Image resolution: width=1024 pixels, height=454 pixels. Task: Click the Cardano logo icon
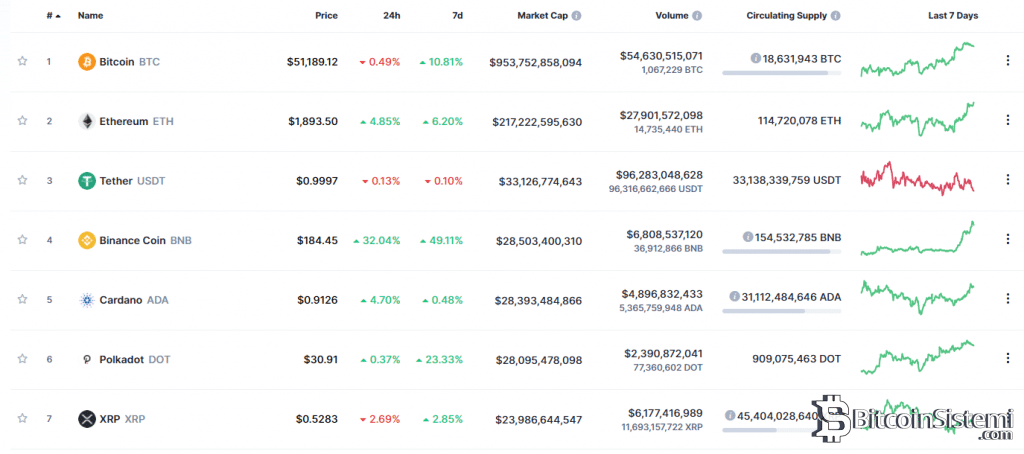pos(87,299)
